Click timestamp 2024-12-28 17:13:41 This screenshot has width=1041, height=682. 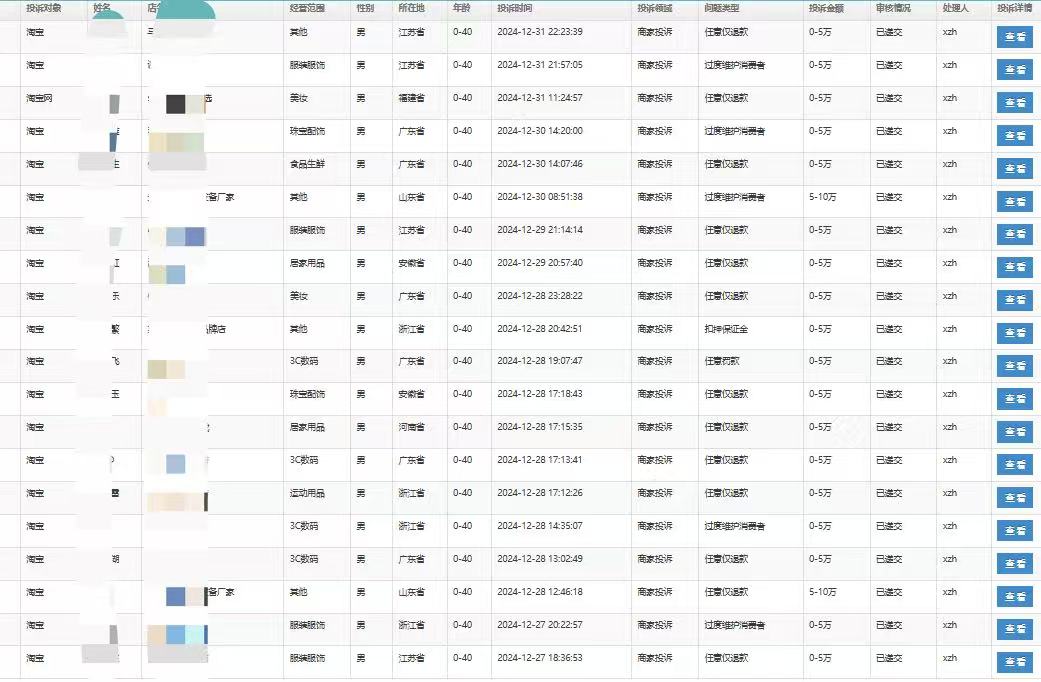[x=540, y=460]
